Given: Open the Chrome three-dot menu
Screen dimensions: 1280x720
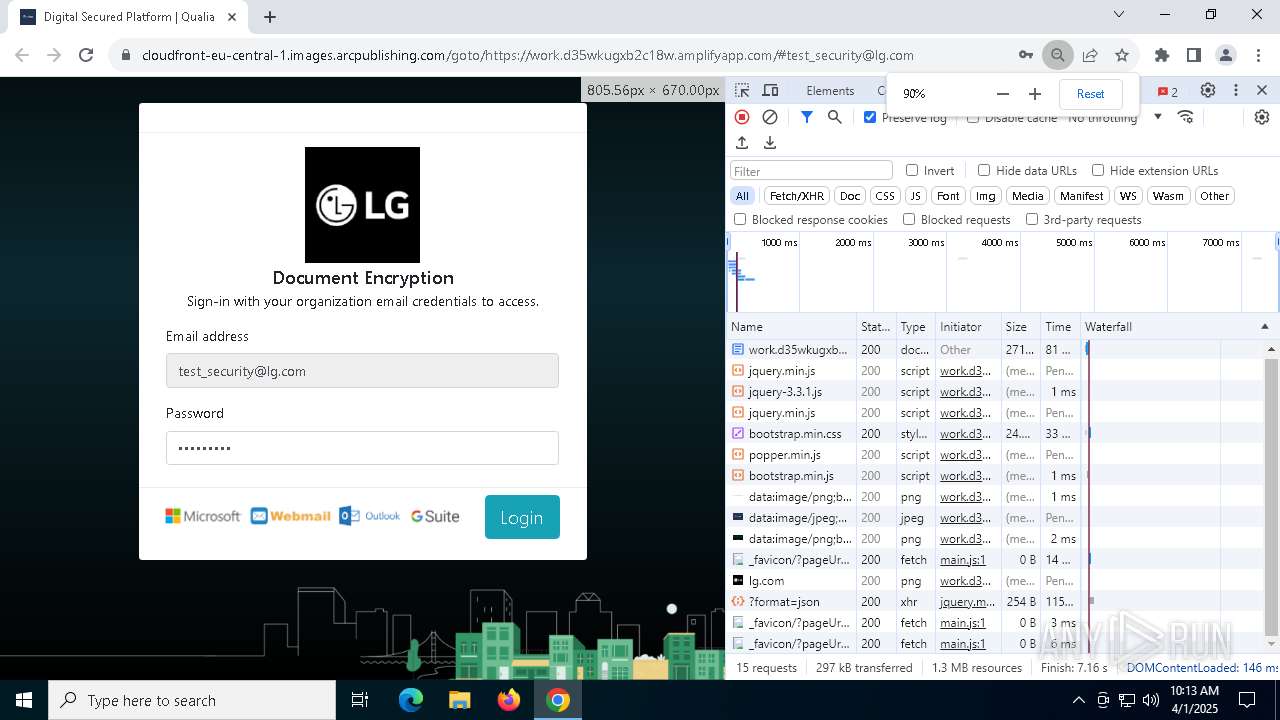Looking at the screenshot, I should pyautogui.click(x=1258, y=55).
